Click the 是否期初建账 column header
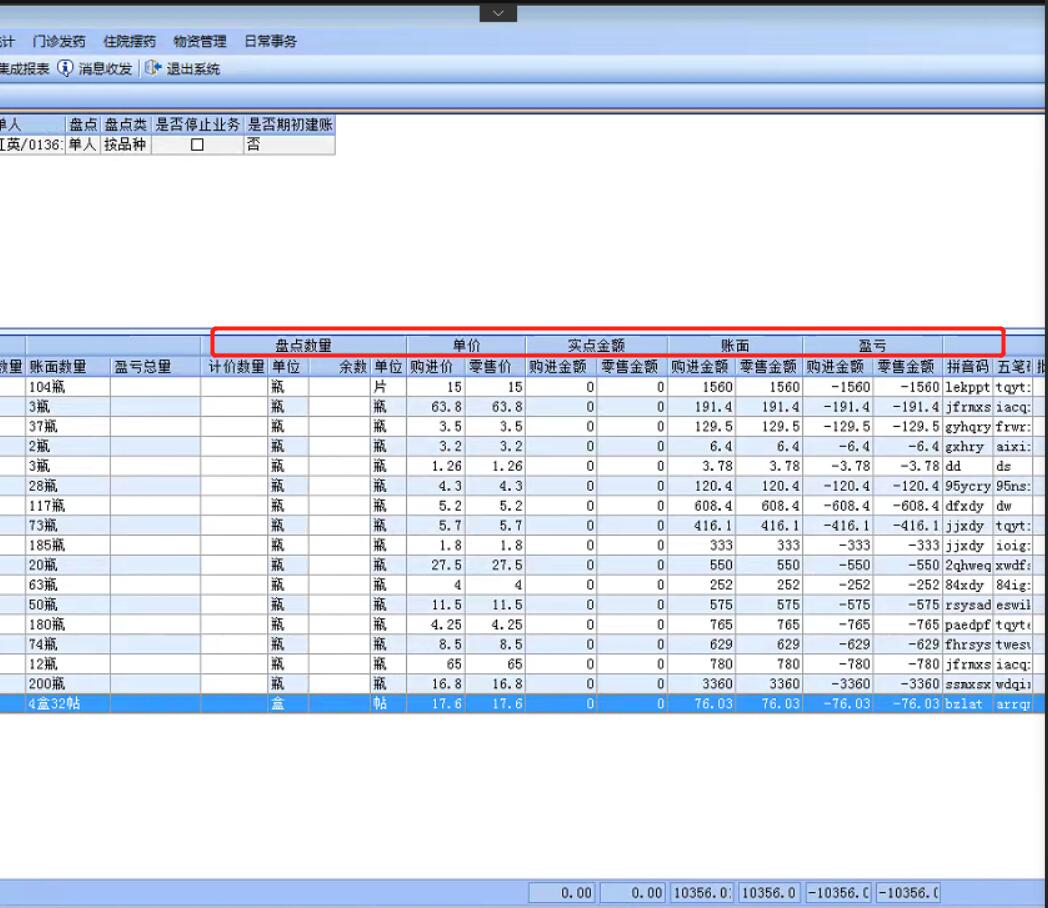The width and height of the screenshot is (1048, 908). pyautogui.click(x=289, y=125)
